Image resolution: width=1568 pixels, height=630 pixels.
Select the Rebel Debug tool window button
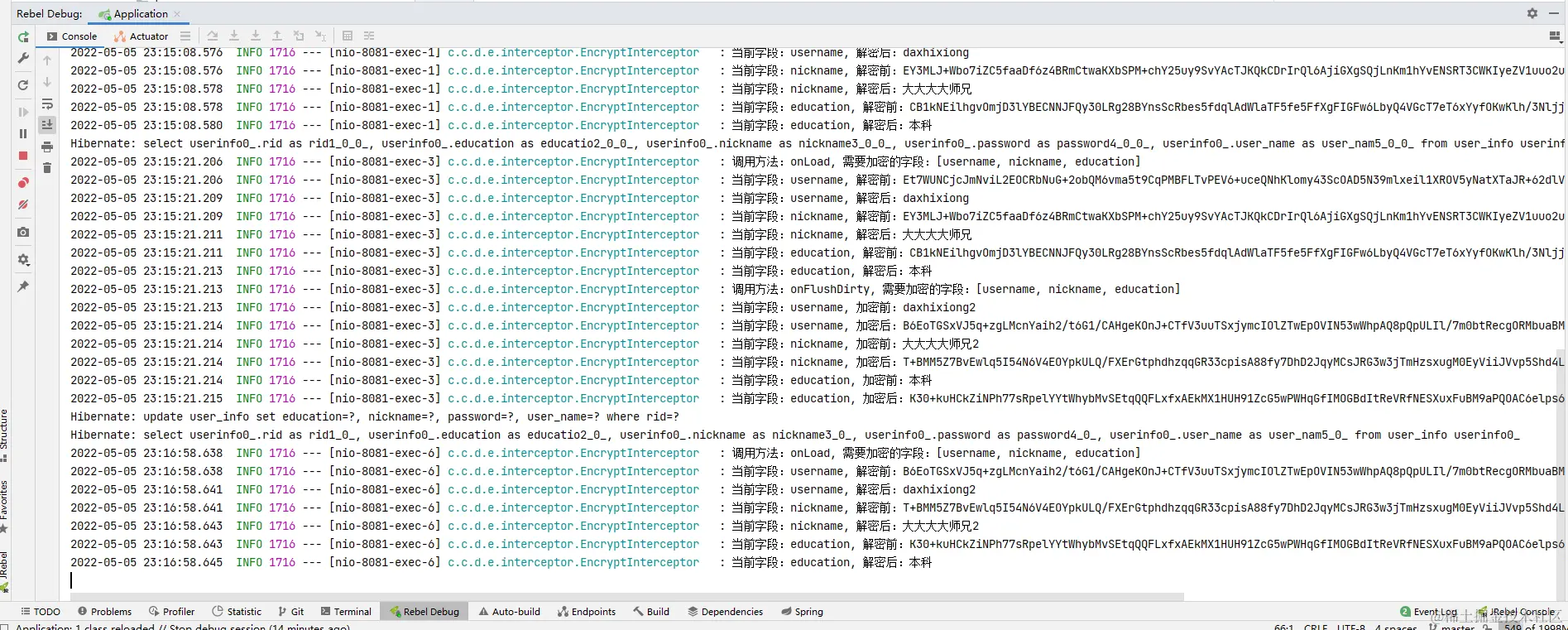(424, 612)
